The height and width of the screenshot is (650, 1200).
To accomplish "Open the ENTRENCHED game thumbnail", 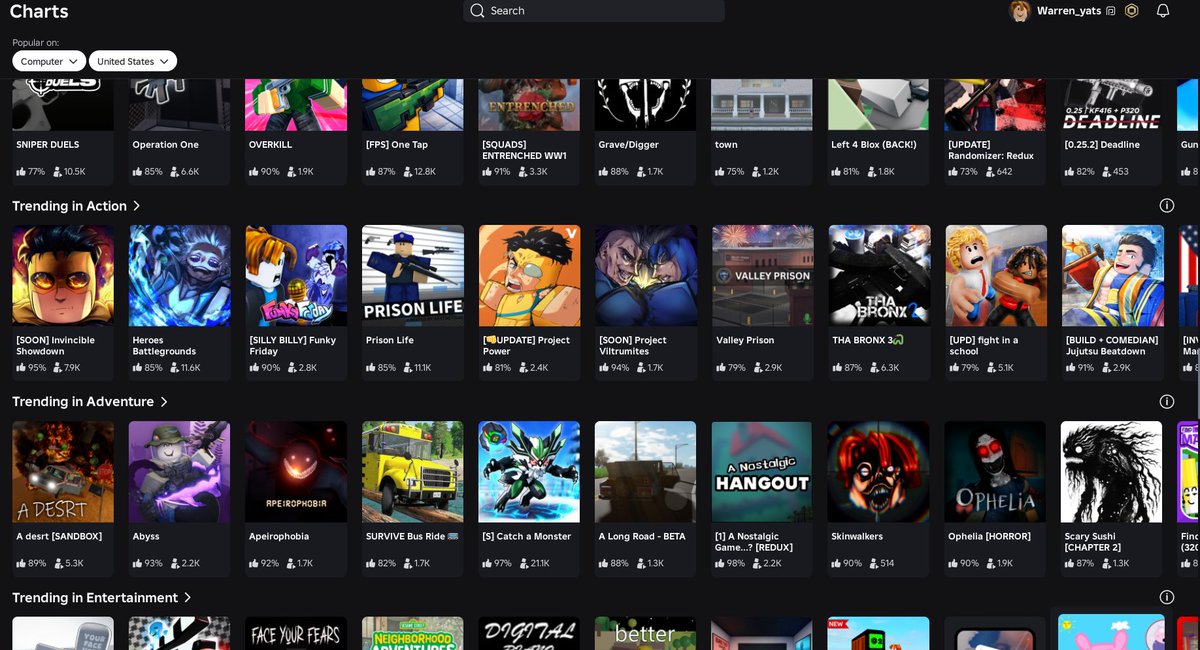I will [x=530, y=104].
